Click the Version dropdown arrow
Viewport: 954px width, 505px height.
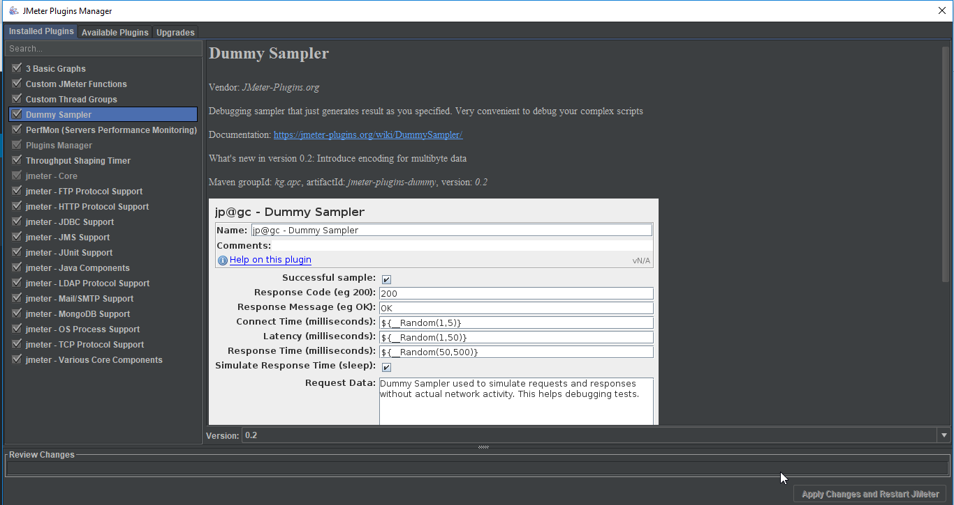pos(944,435)
